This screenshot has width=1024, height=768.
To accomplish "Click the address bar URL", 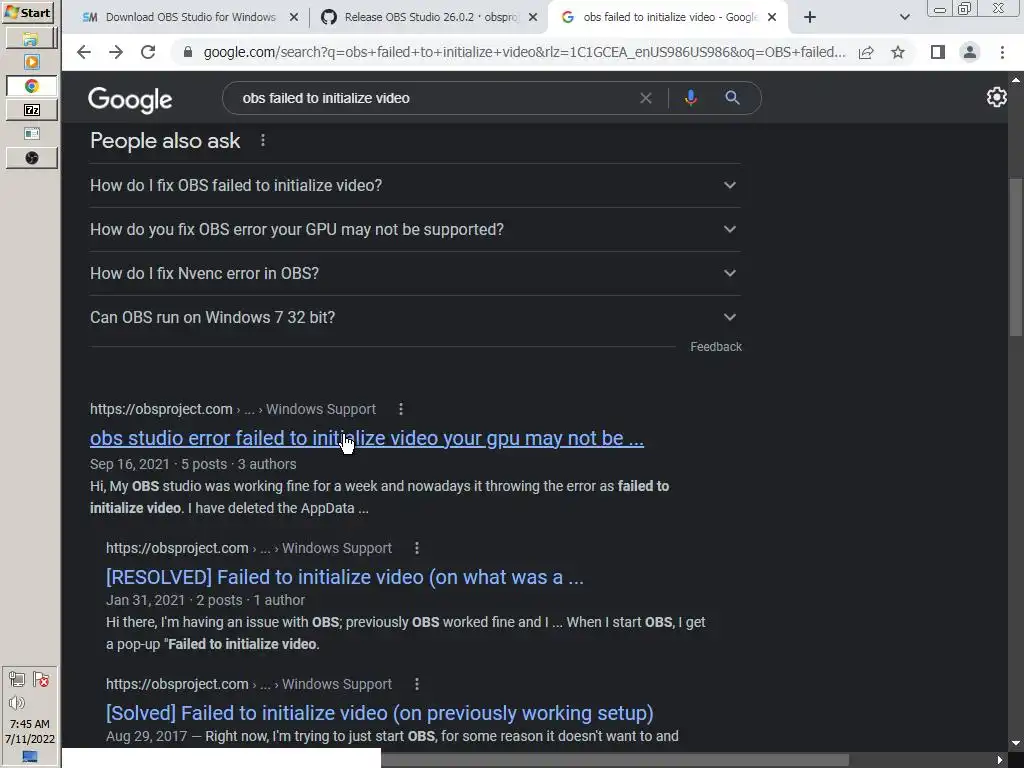I will [524, 52].
